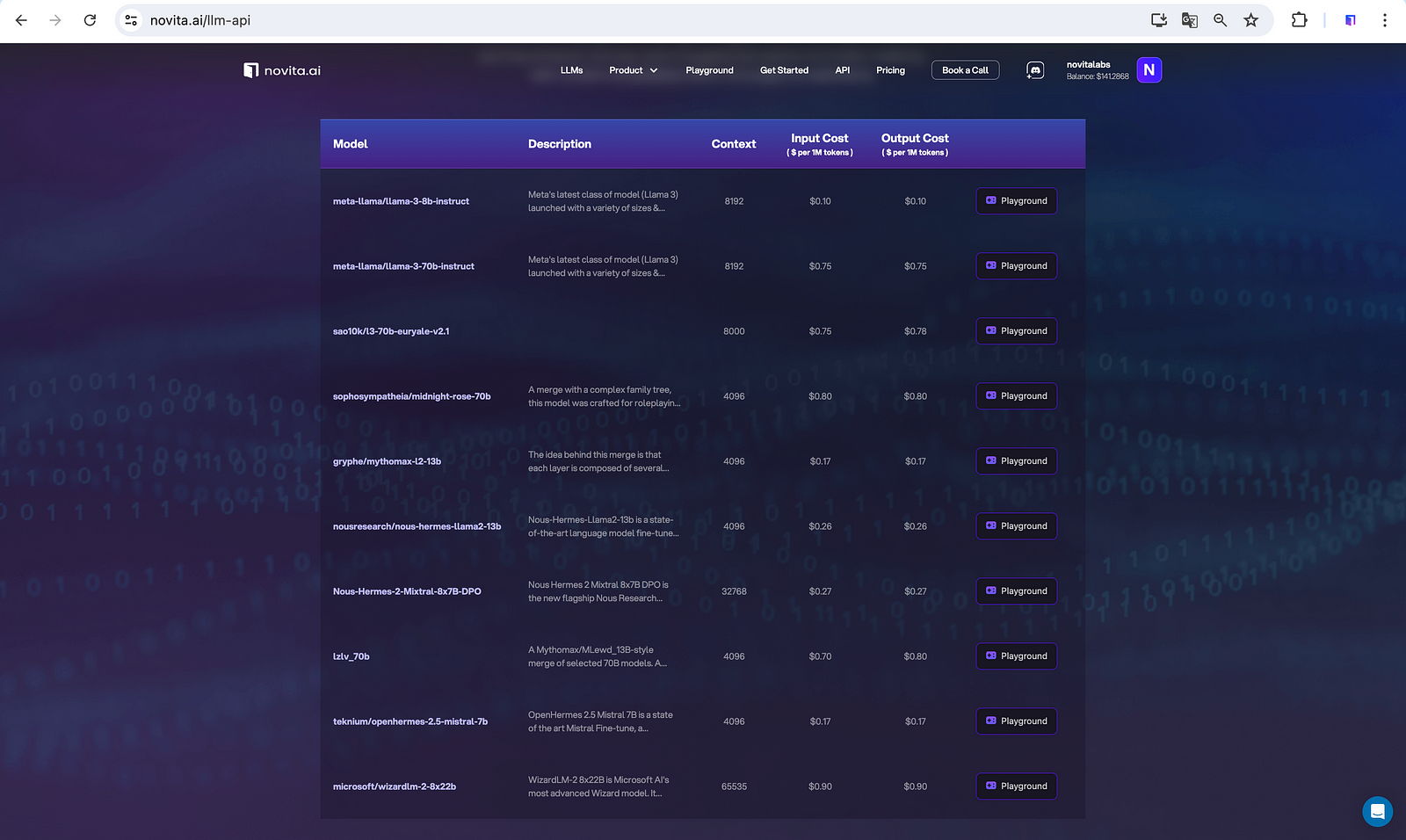Viewport: 1406px width, 840px height.
Task: Click the 32768 context value
Action: 734,591
